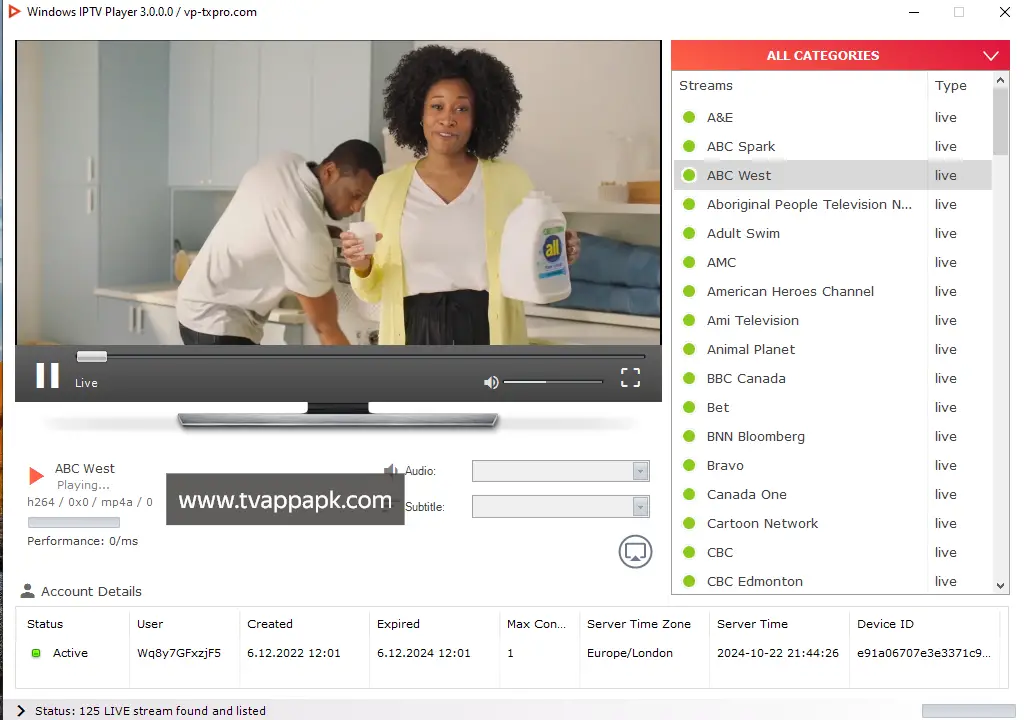The width and height of the screenshot is (1026, 720).
Task: Click the red play icon beside ABC West
Action: coord(36,476)
